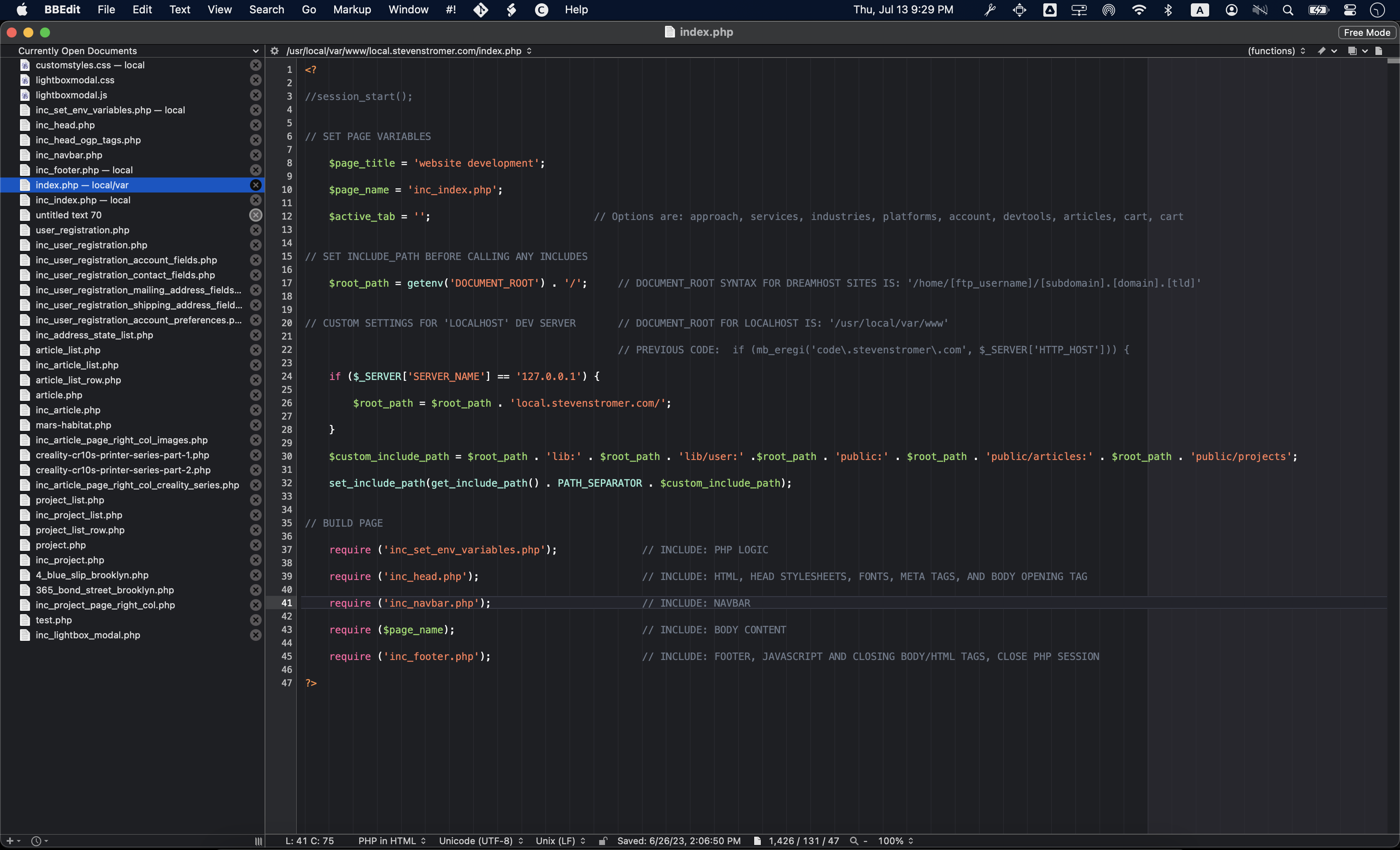Close inc_navbar.php in the sidebar
Screen dimensions: 1400x850
pos(256,155)
